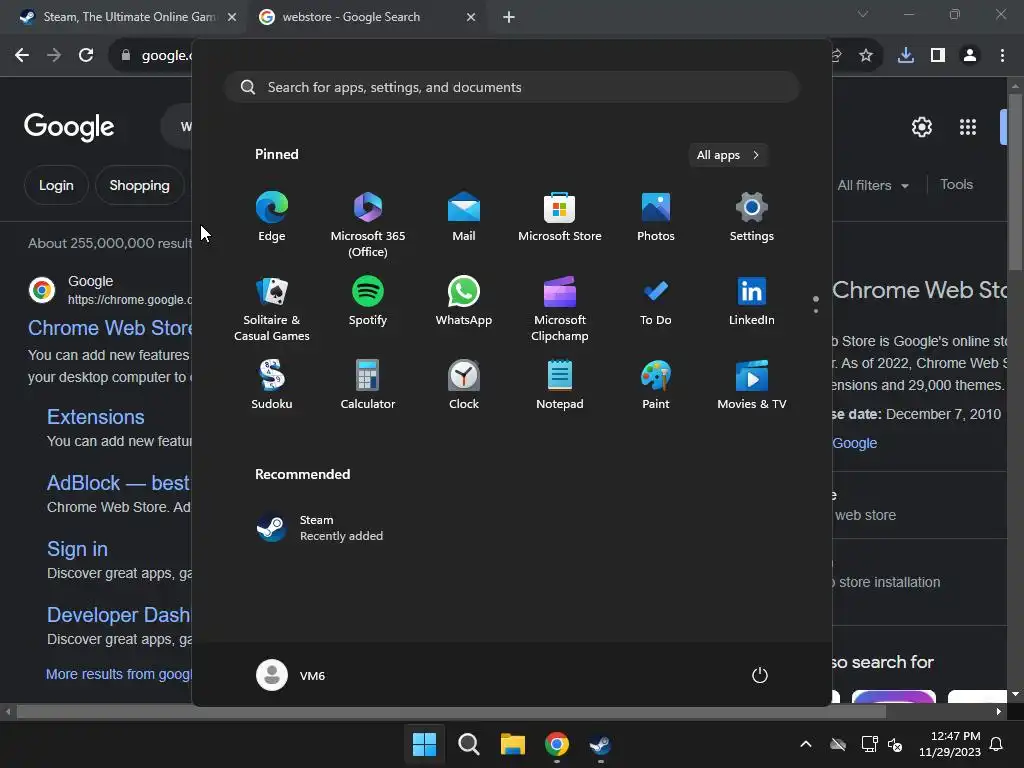Open a new Chrome tab

click(509, 17)
